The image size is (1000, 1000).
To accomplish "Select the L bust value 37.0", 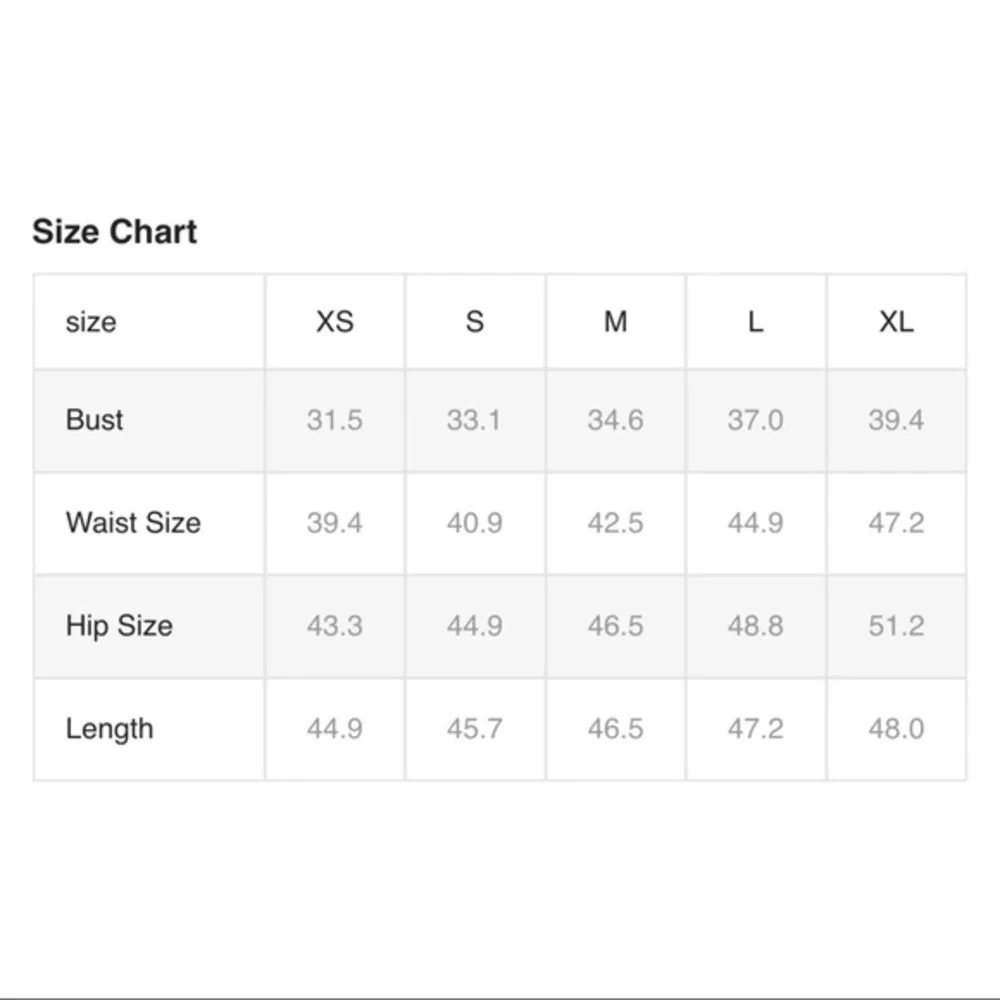I will pos(756,420).
